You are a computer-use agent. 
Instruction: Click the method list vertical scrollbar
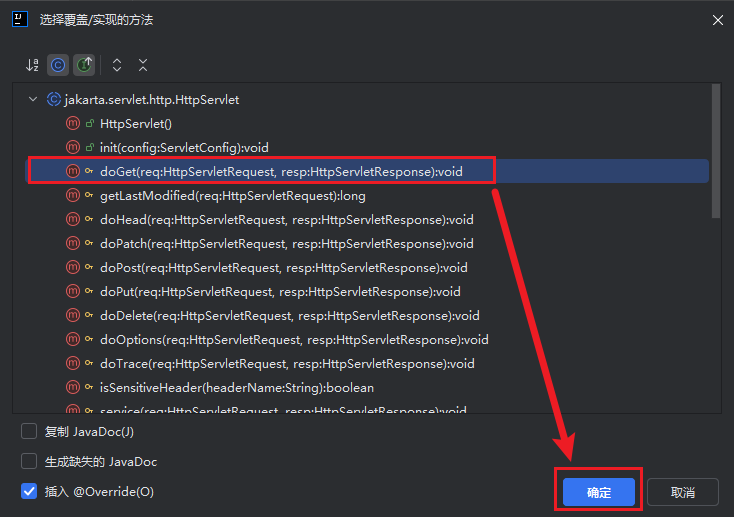coord(716,151)
